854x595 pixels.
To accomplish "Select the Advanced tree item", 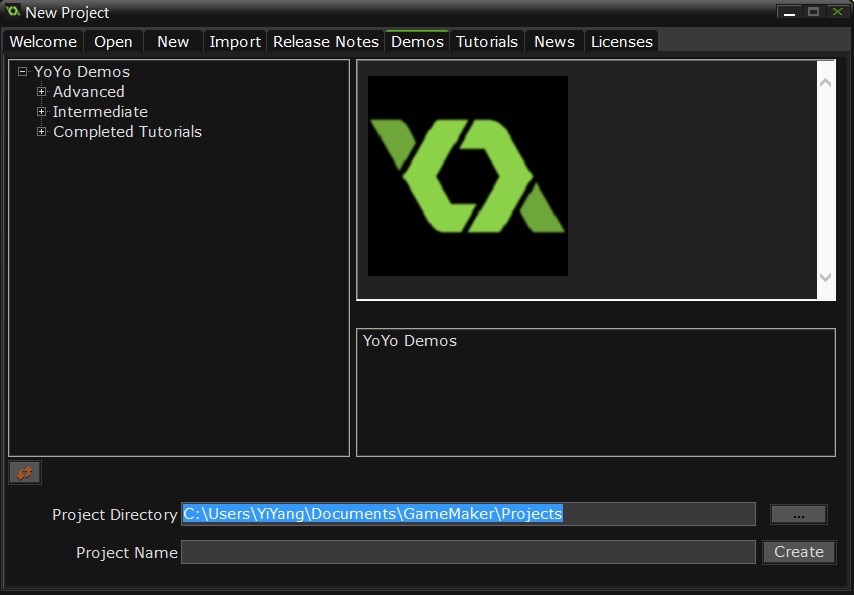I will (89, 92).
